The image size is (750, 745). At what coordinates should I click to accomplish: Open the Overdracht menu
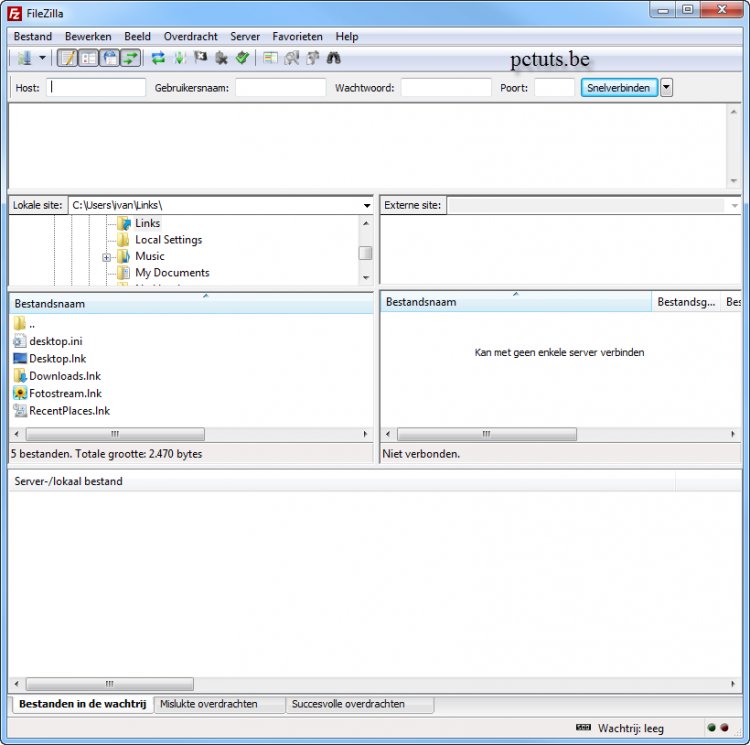[x=190, y=36]
